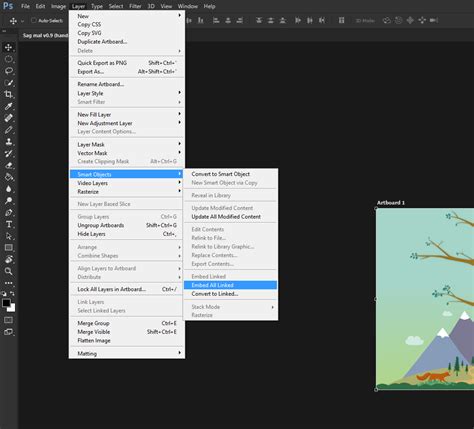Choose Convert to Linked...
The image size is (474, 429).
pyautogui.click(x=230, y=294)
